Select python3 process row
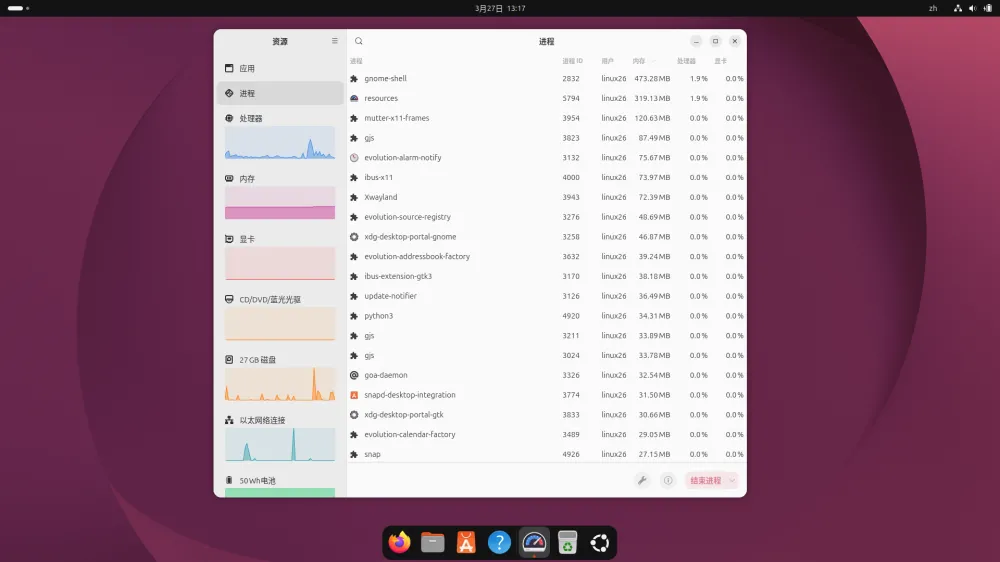This screenshot has width=1000, height=562. 547,316
